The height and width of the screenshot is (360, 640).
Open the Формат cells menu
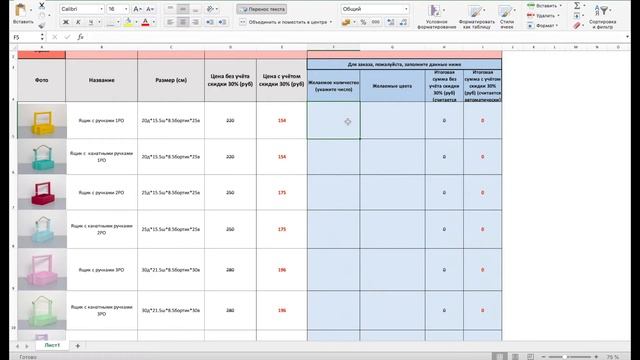point(542,25)
